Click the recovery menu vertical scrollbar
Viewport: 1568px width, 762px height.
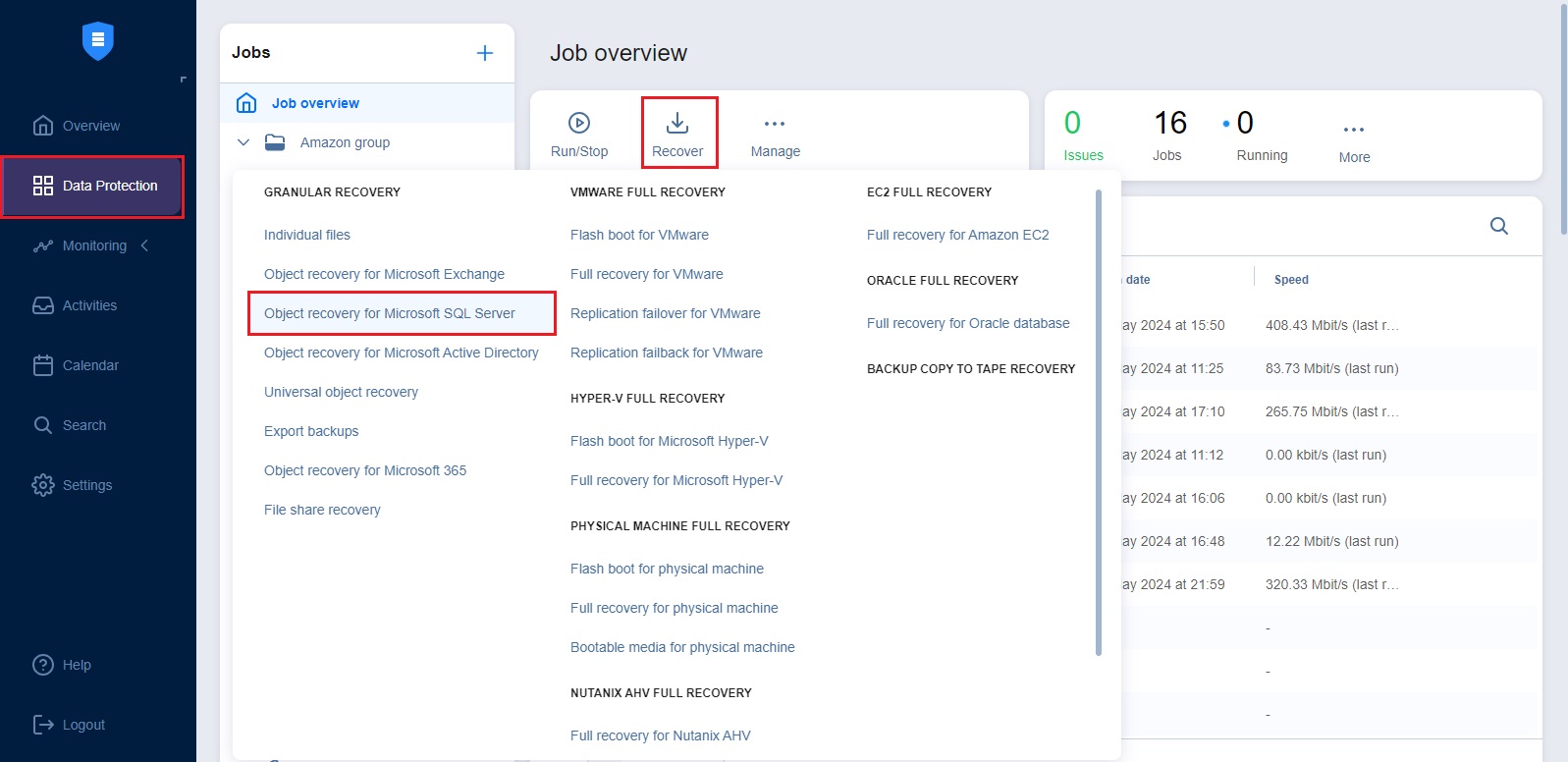point(1099,422)
